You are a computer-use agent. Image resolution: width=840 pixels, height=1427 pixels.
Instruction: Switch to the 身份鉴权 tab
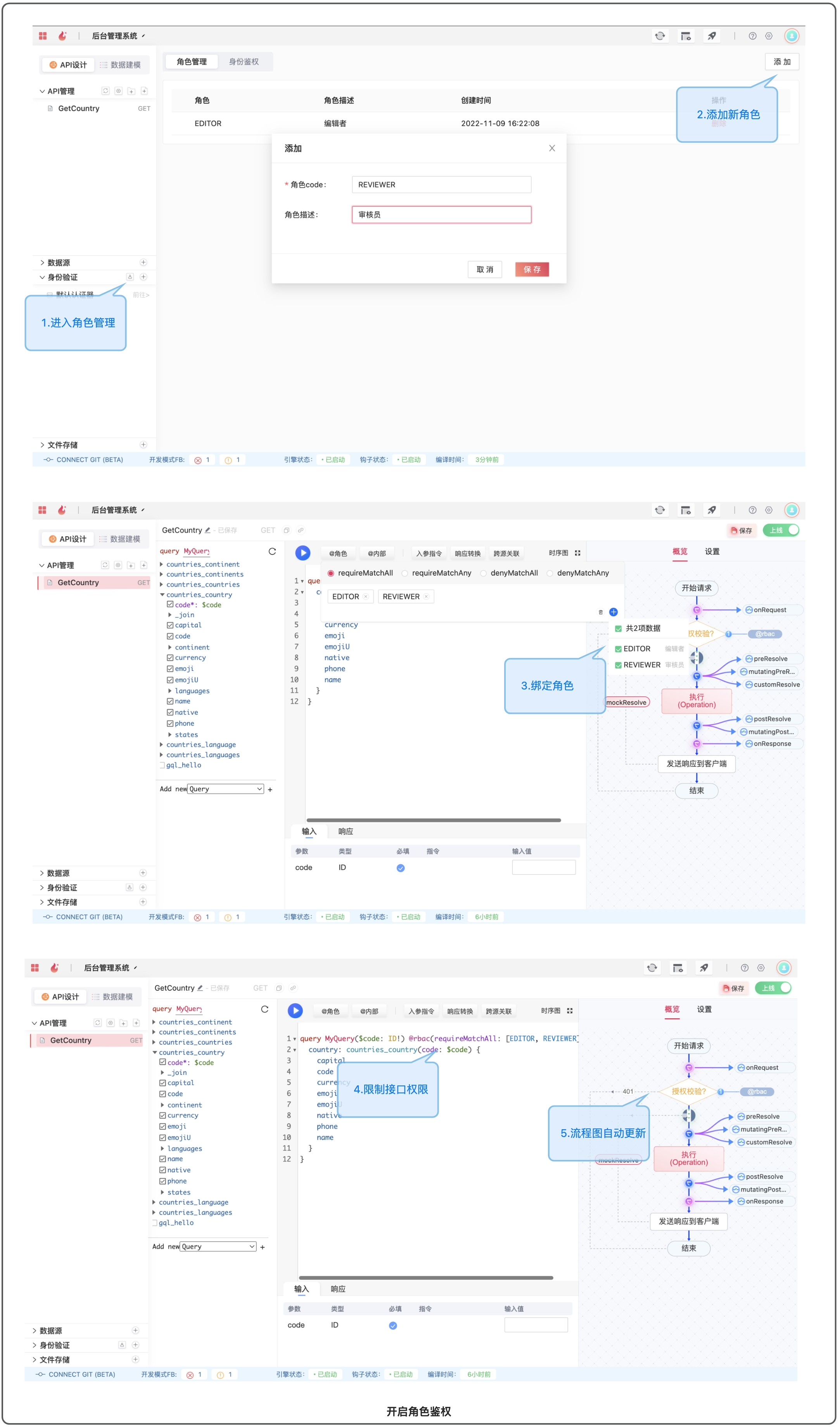tap(244, 62)
